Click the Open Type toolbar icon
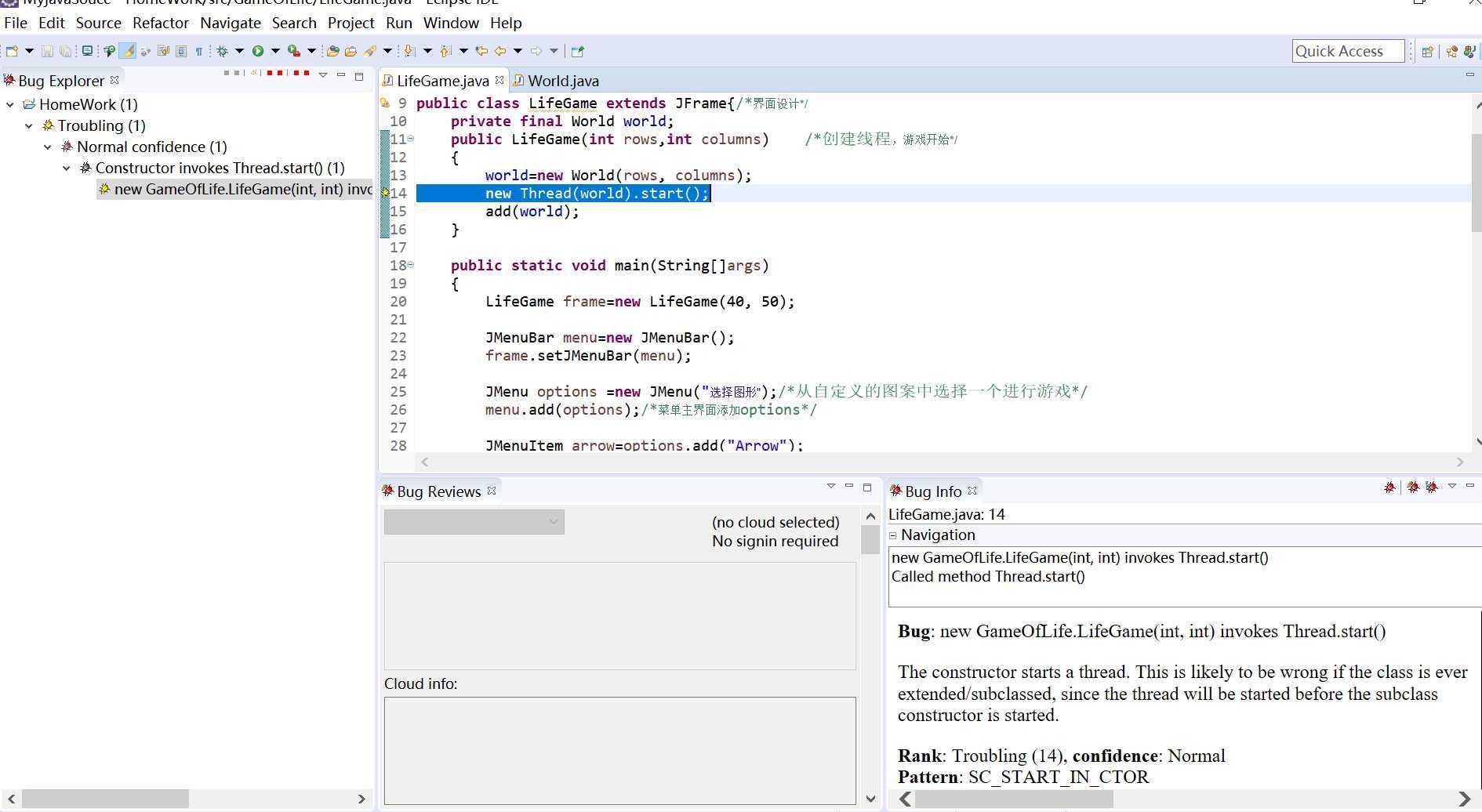 tap(332, 51)
